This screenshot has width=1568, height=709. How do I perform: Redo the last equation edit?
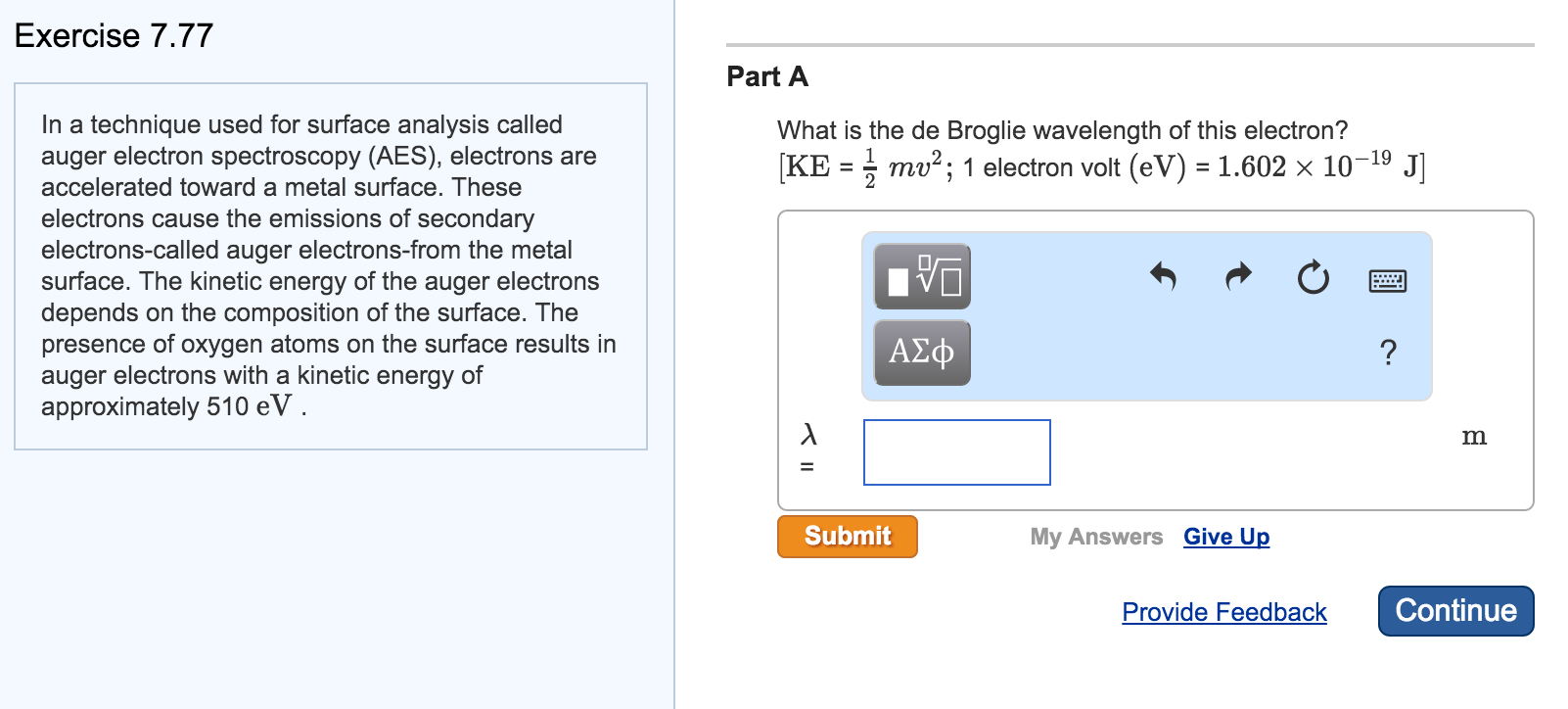click(1236, 278)
